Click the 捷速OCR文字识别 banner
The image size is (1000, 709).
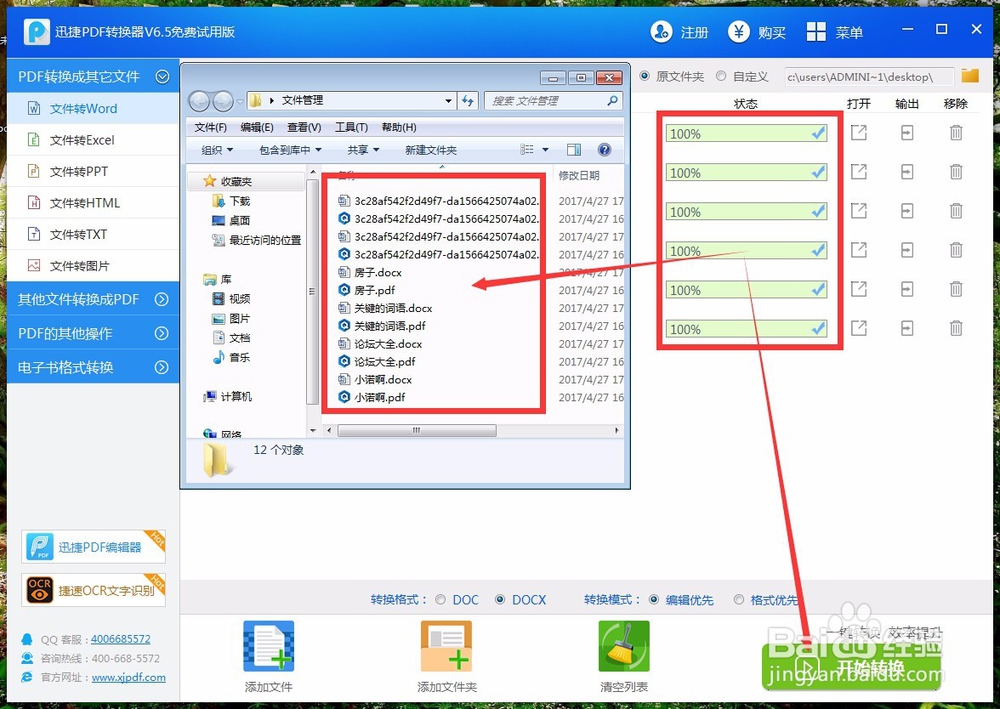click(x=93, y=590)
